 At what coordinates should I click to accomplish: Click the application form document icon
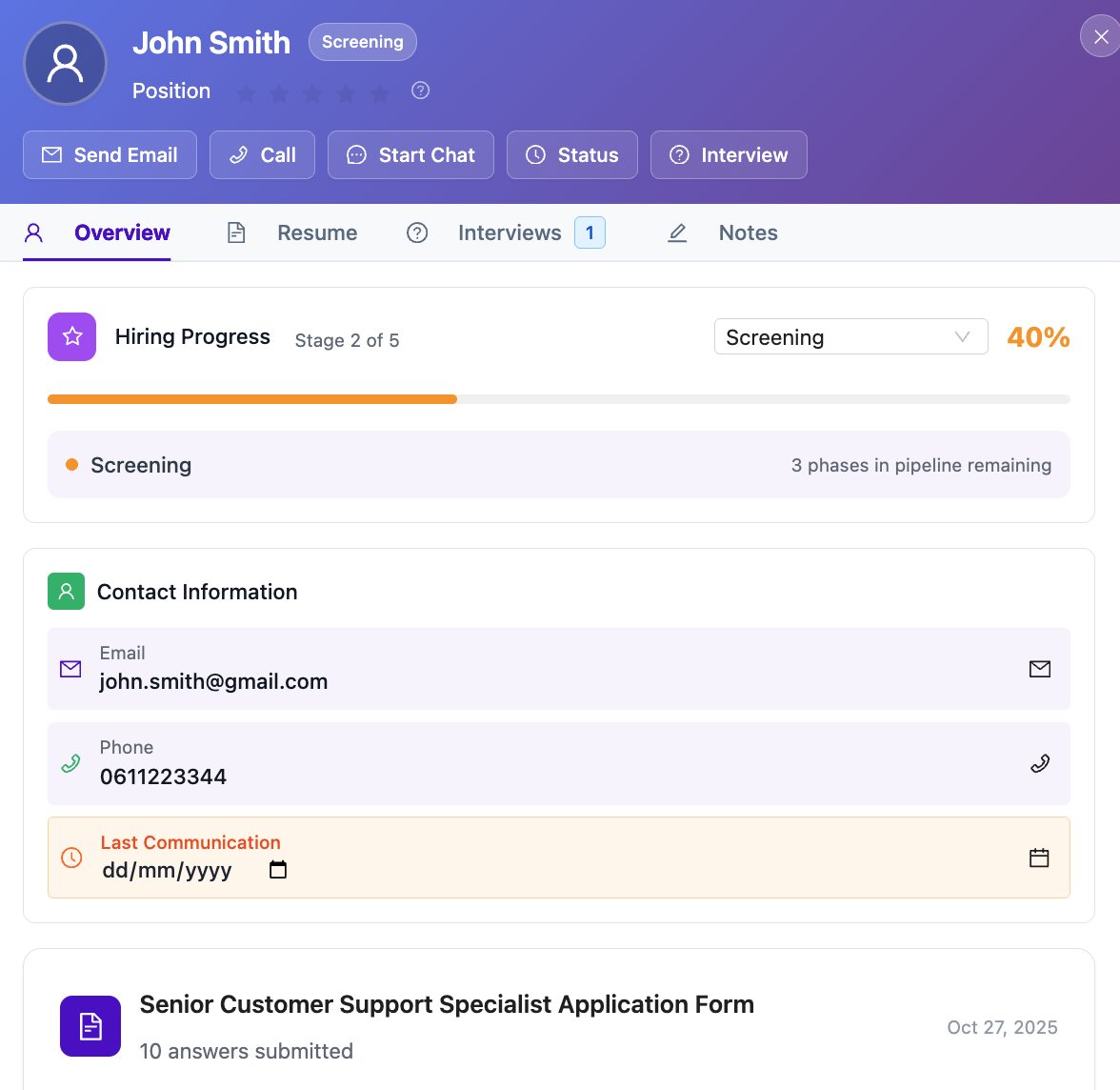click(90, 1026)
